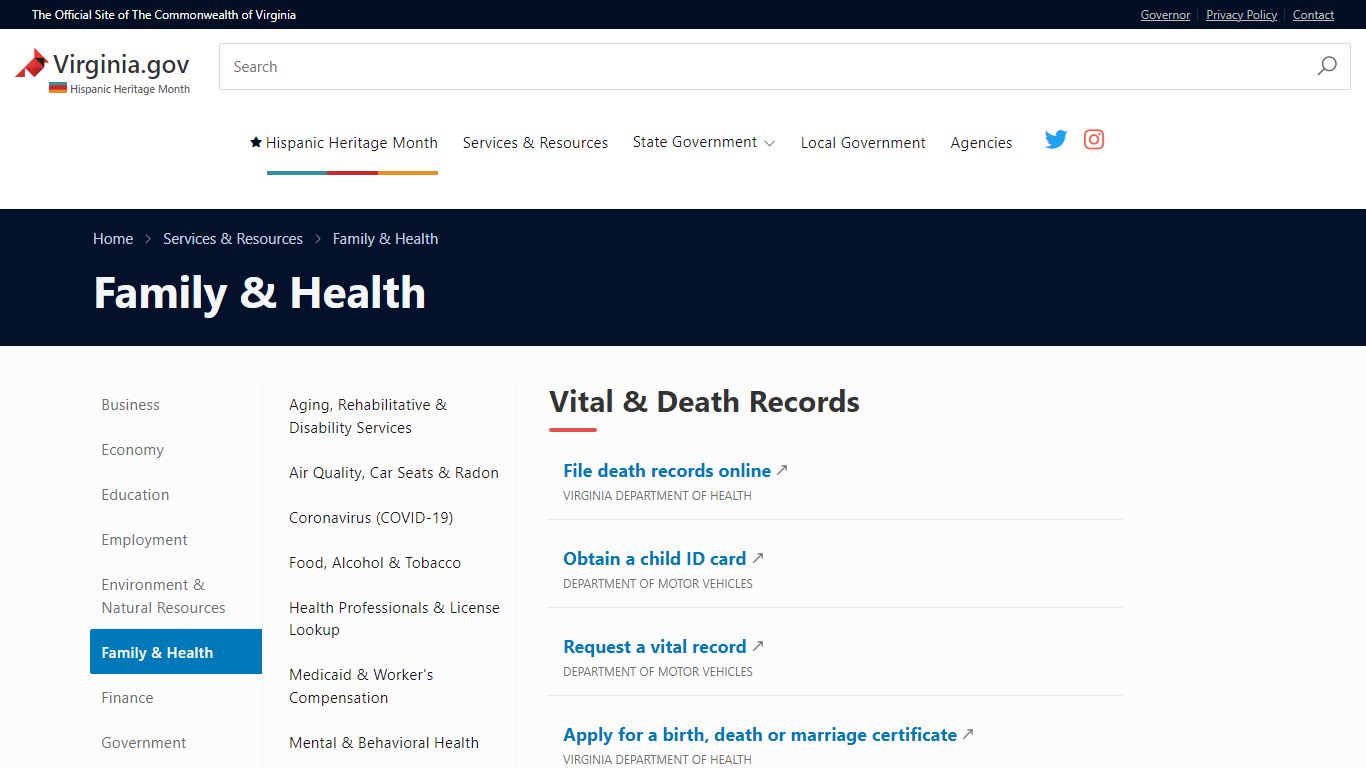The image size is (1366, 768).
Task: Select Education in left sidebar
Action: click(x=135, y=495)
